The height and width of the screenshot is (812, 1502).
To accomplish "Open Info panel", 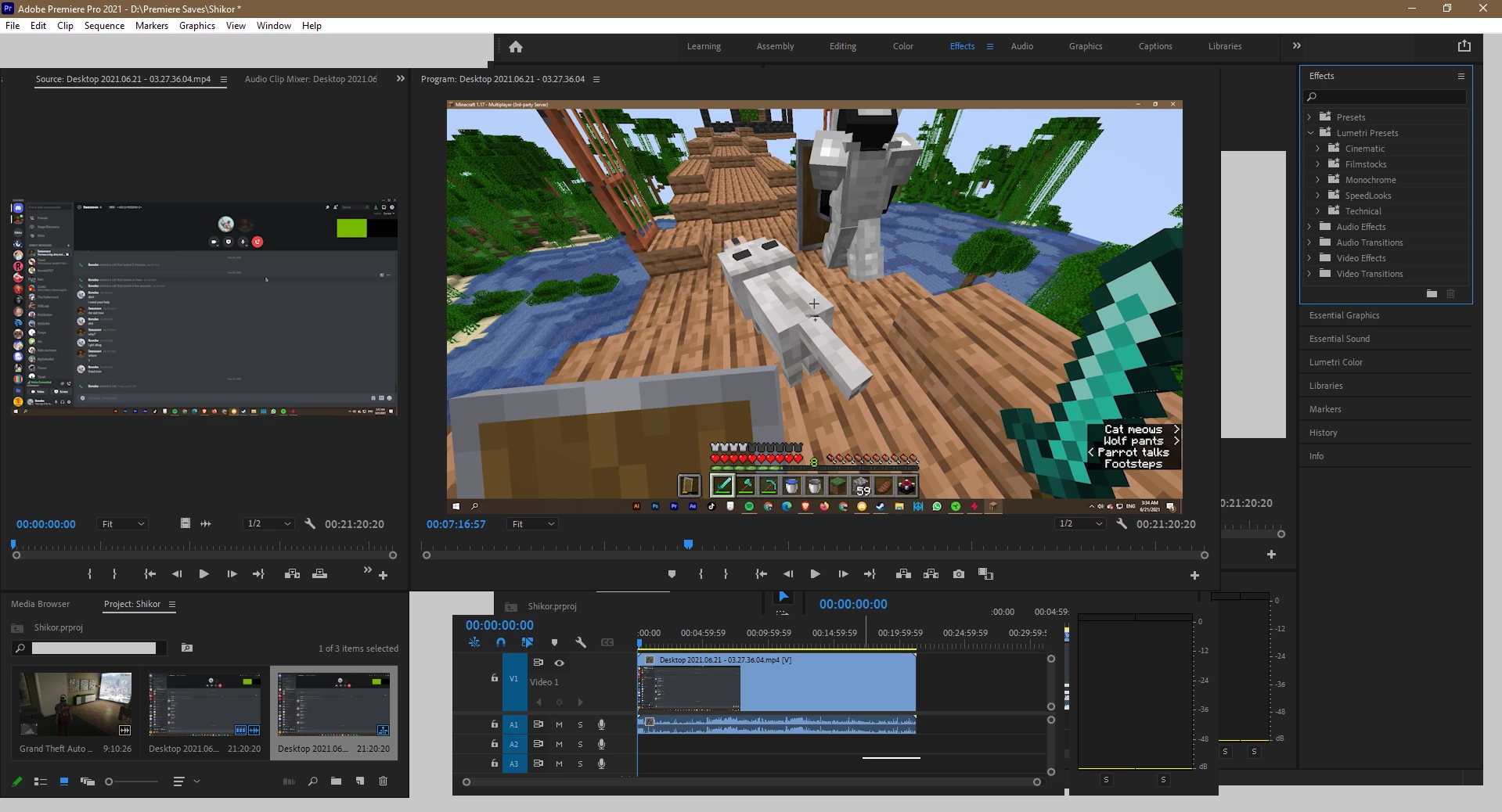I will point(1316,456).
